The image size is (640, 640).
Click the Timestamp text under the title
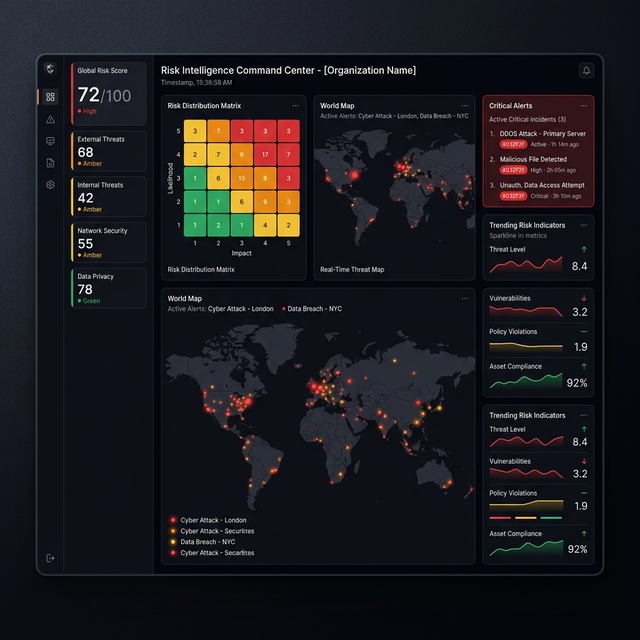(x=196, y=82)
